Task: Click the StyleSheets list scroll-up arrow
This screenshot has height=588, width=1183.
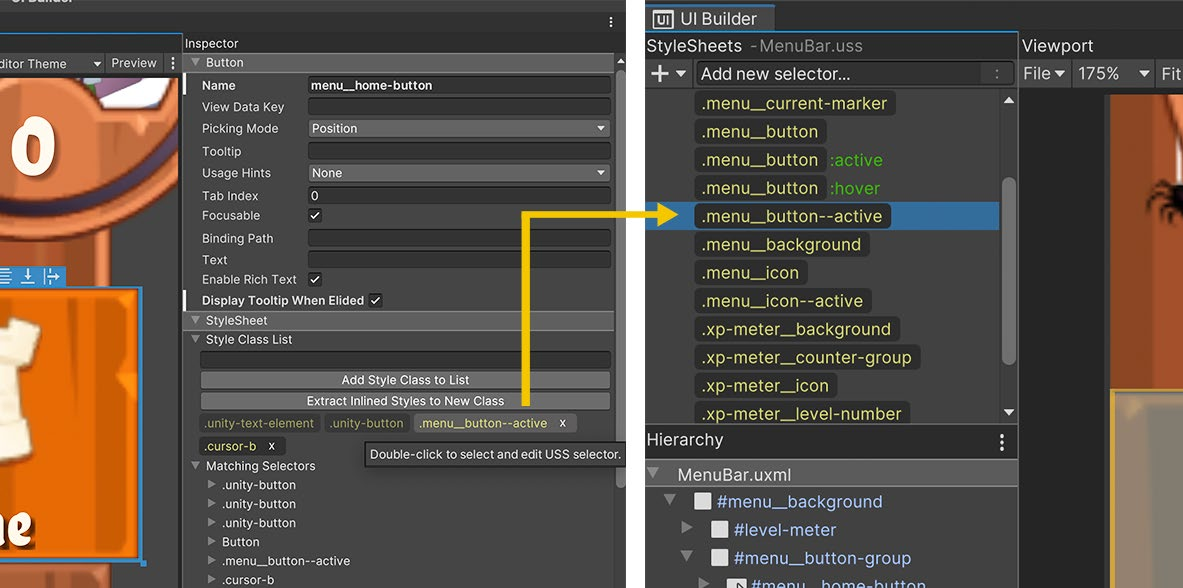Action: pyautogui.click(x=1009, y=100)
